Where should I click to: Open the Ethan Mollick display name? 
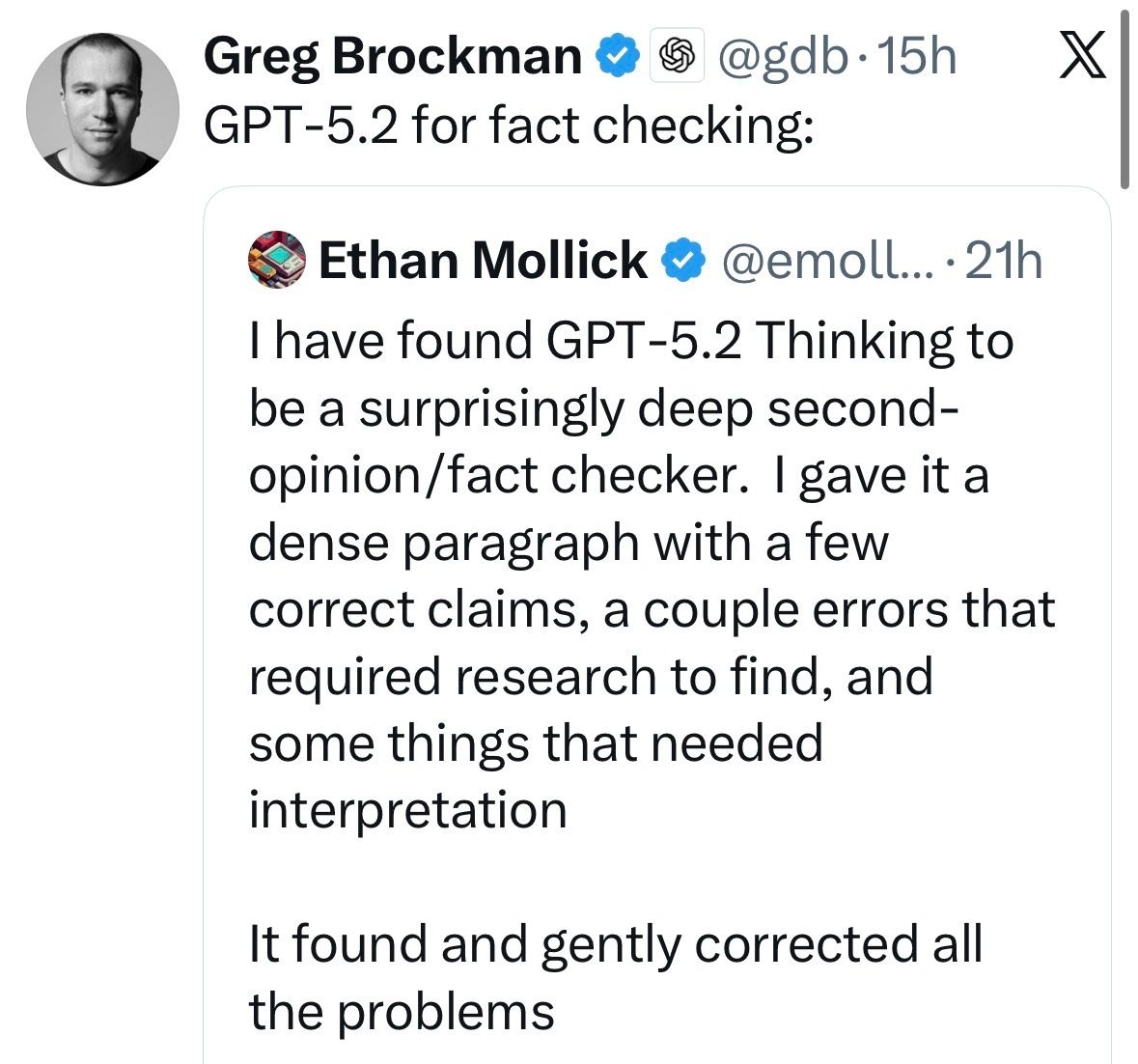483,261
